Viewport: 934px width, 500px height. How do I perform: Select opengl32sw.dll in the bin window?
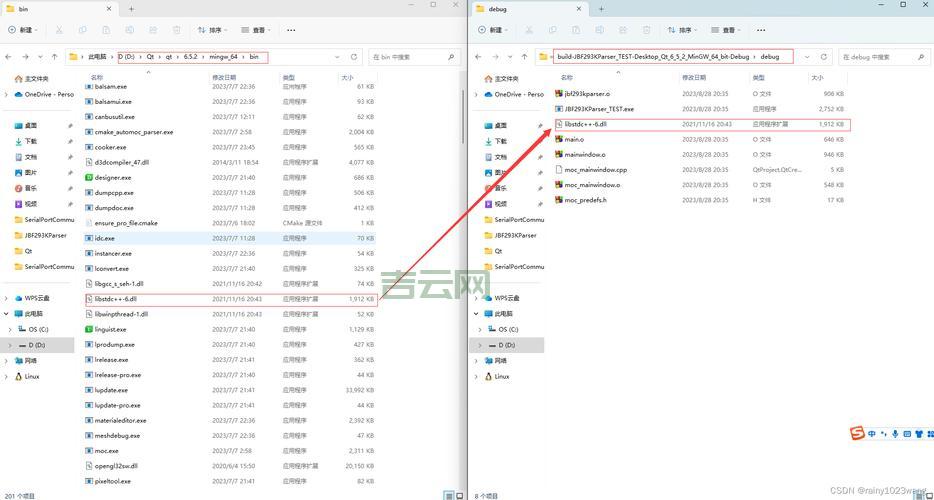(x=231, y=466)
